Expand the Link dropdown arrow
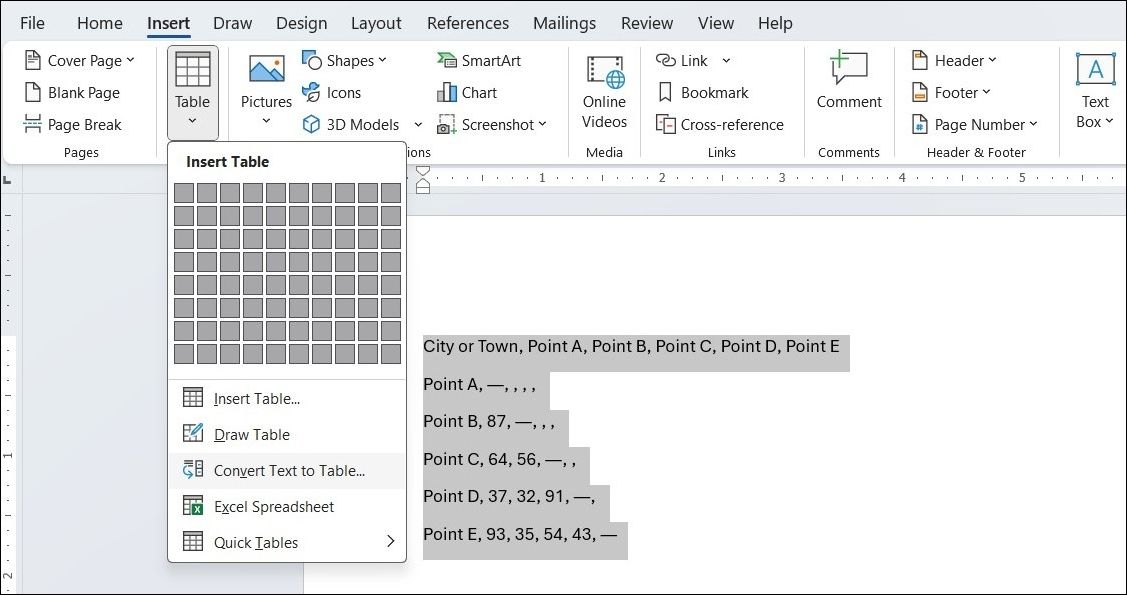Image resolution: width=1127 pixels, height=595 pixels. point(726,61)
